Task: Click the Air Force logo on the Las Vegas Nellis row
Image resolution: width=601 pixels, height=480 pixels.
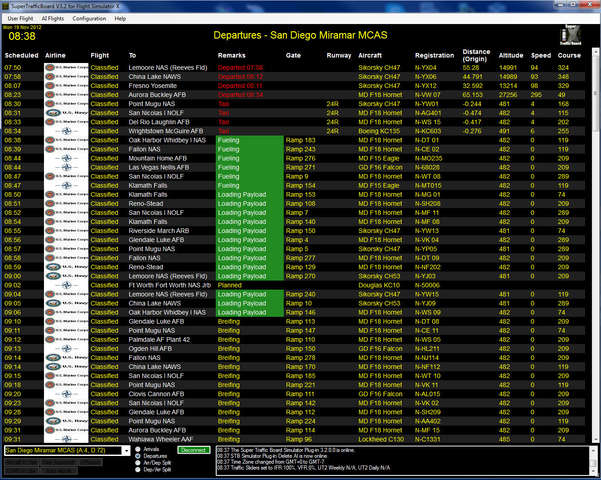Action: click(x=66, y=168)
